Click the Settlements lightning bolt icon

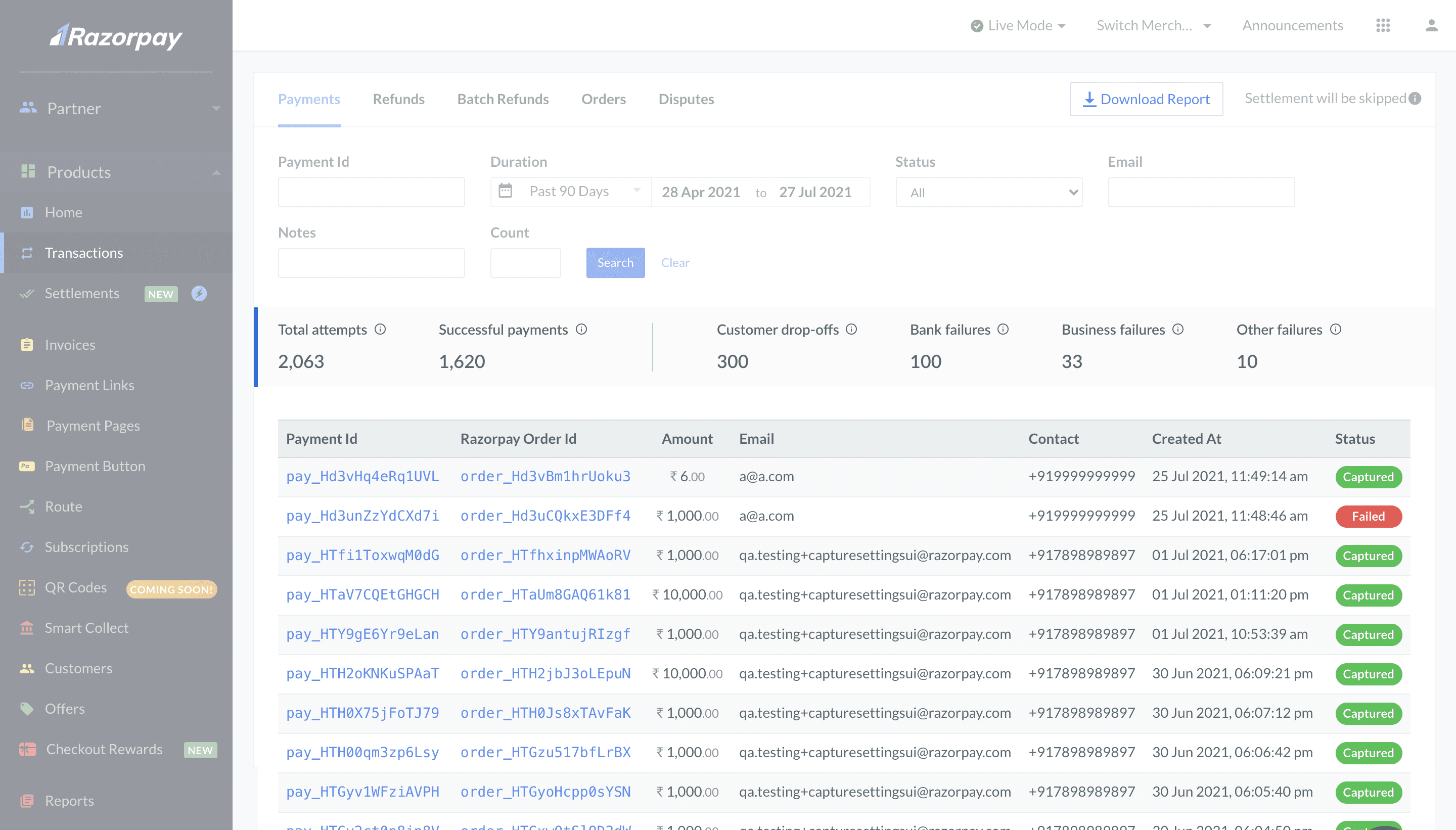[199, 294]
